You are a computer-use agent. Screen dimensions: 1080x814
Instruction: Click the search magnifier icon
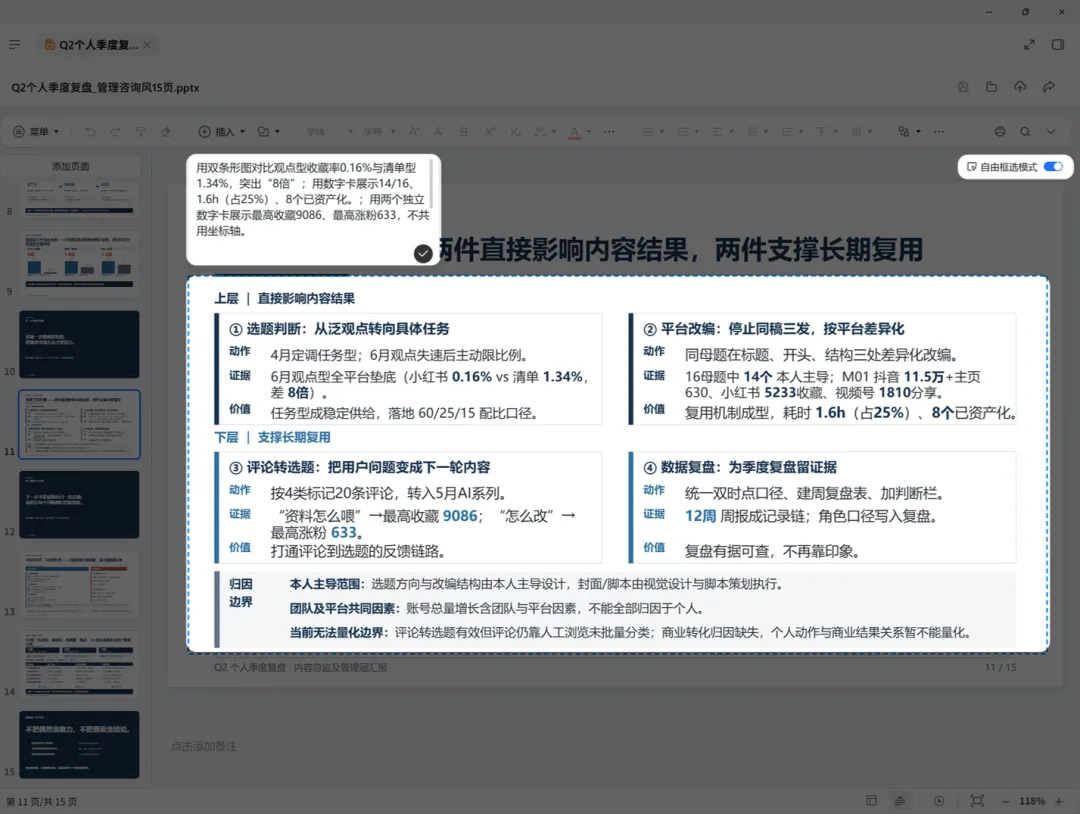(1025, 132)
